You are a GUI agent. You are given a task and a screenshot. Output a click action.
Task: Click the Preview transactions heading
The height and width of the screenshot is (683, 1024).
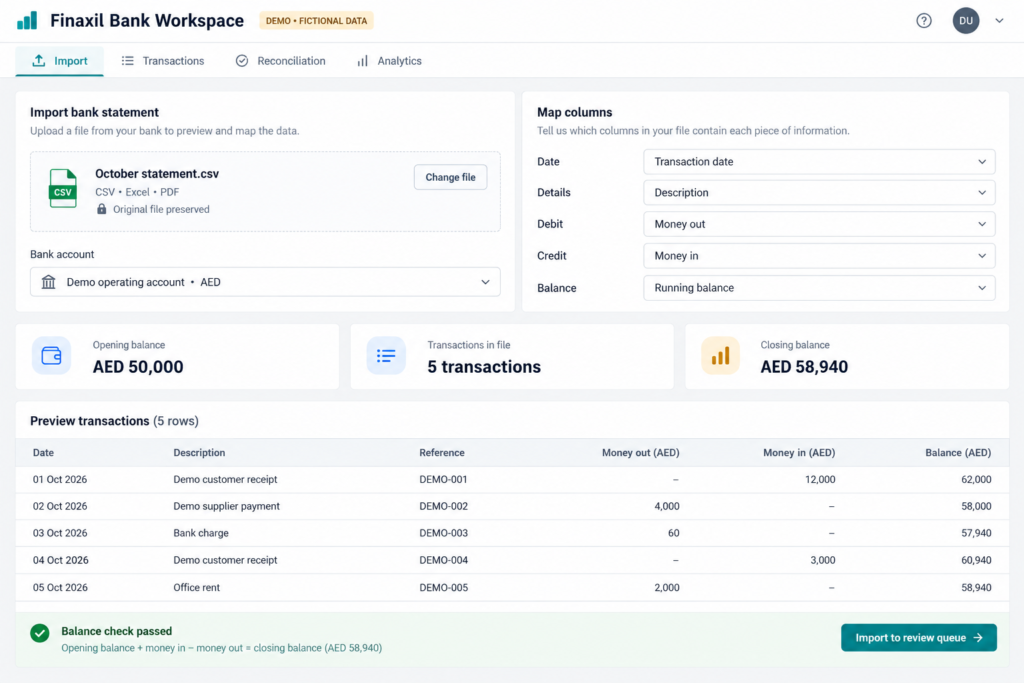[89, 421]
